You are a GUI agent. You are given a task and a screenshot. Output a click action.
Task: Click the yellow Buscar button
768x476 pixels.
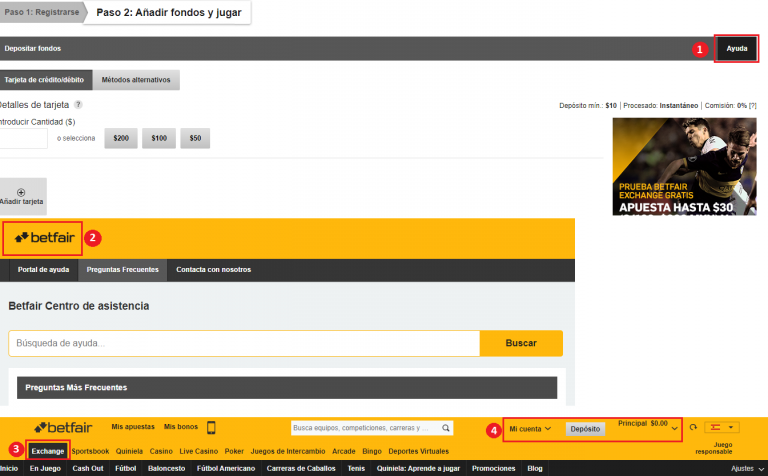tap(521, 343)
